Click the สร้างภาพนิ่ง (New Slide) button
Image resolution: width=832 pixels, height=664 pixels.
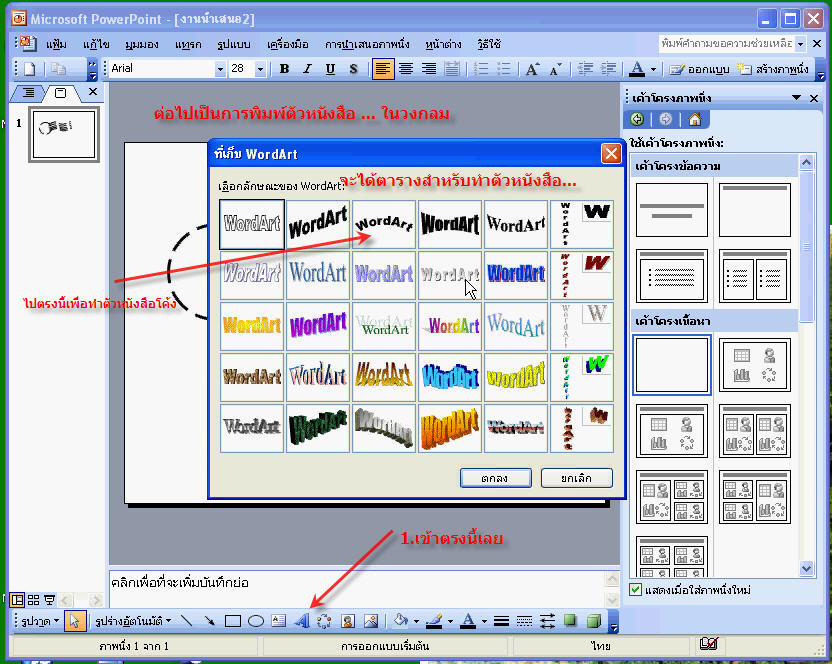(773, 69)
